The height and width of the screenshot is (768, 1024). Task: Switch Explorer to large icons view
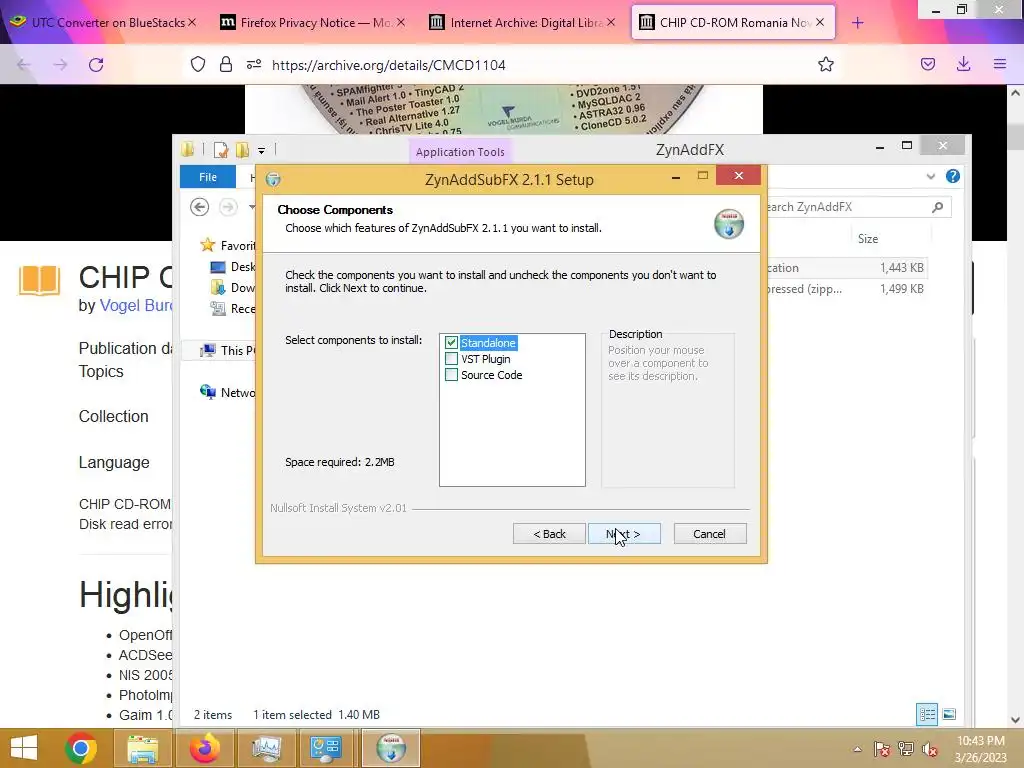click(x=950, y=714)
